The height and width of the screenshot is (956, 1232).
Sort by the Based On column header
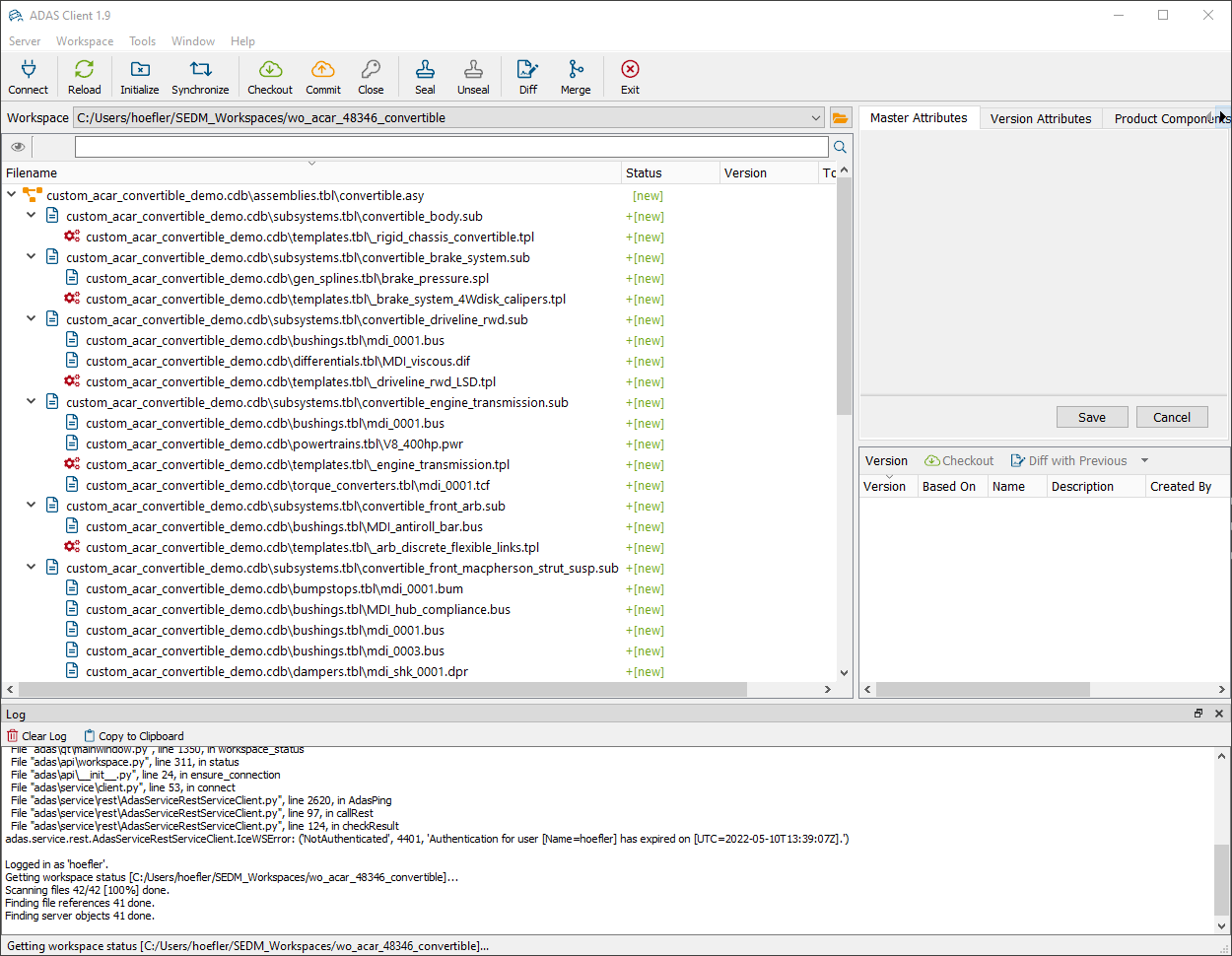tap(952, 486)
